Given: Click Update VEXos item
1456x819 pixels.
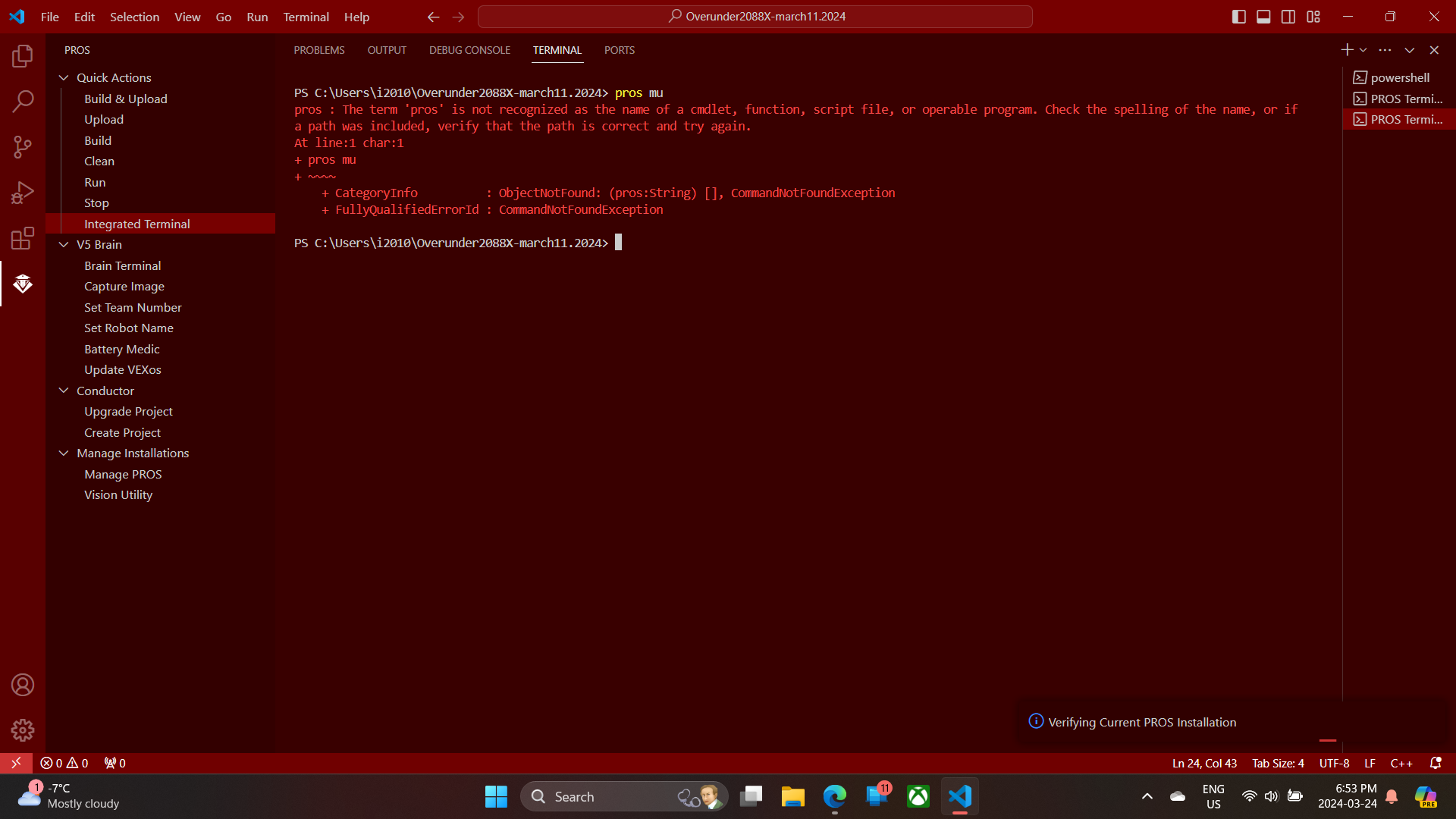Looking at the screenshot, I should pos(123,369).
